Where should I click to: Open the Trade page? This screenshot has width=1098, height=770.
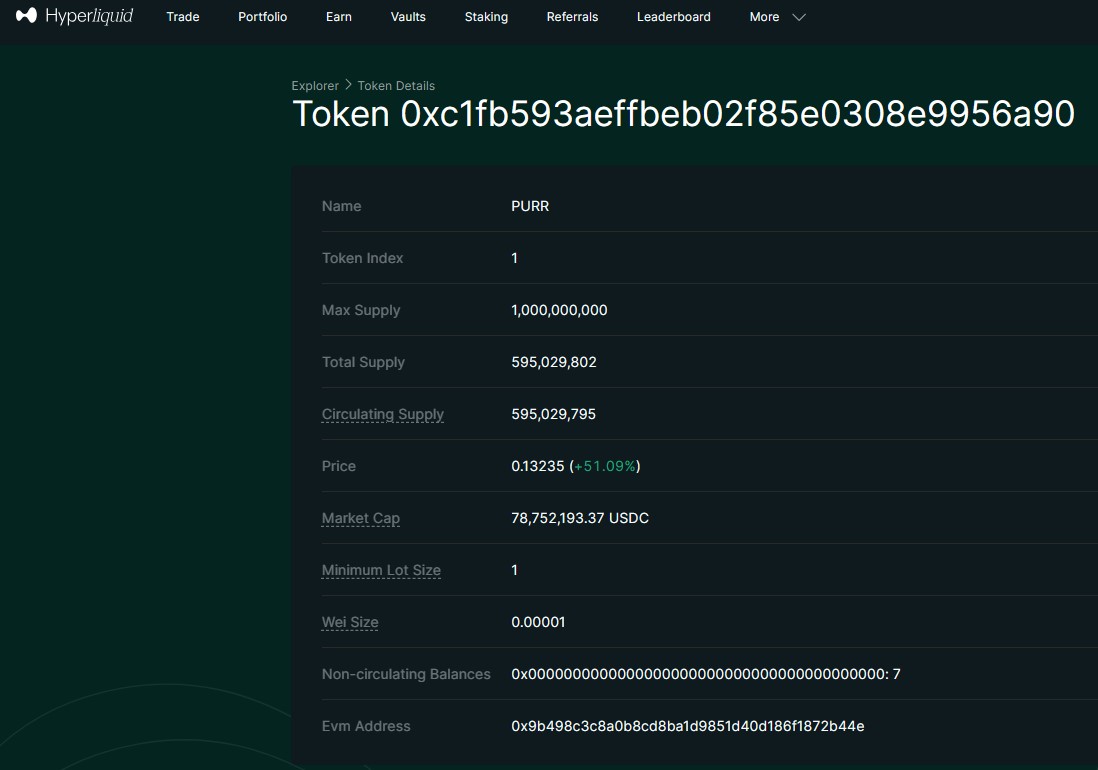(183, 17)
